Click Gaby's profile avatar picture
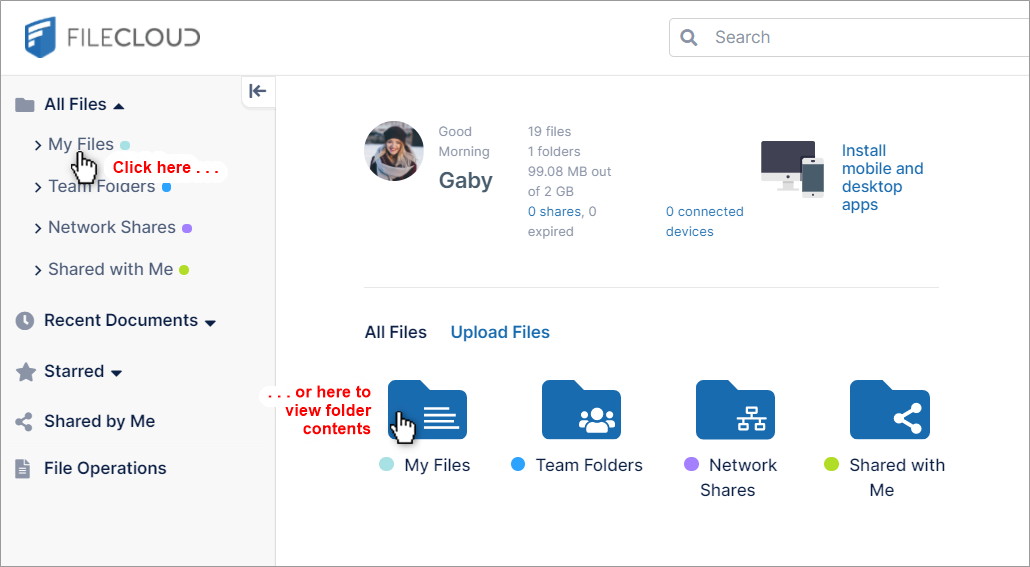Screen dimensions: 1030x567 394,151
